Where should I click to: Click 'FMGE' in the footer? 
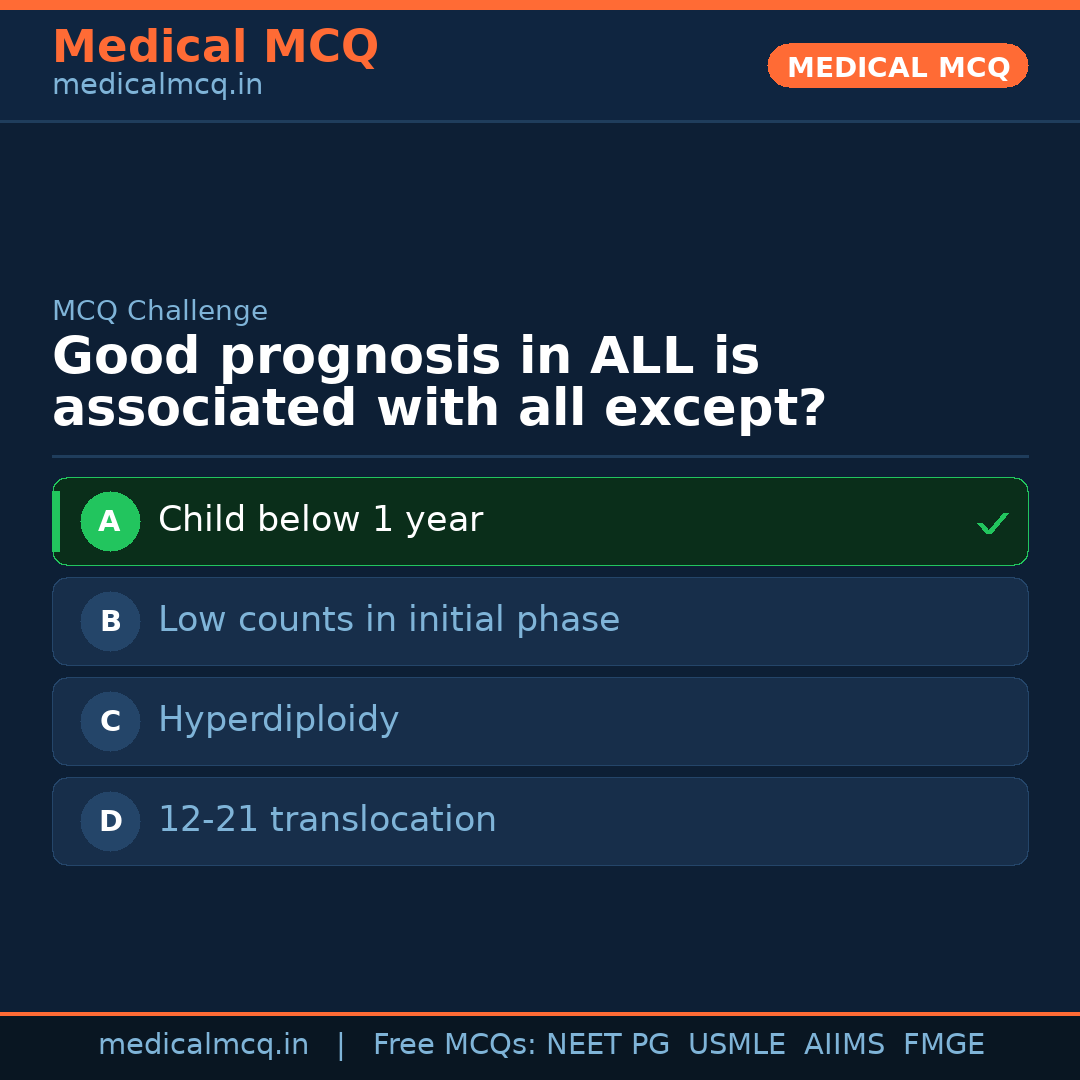[x=944, y=1045]
